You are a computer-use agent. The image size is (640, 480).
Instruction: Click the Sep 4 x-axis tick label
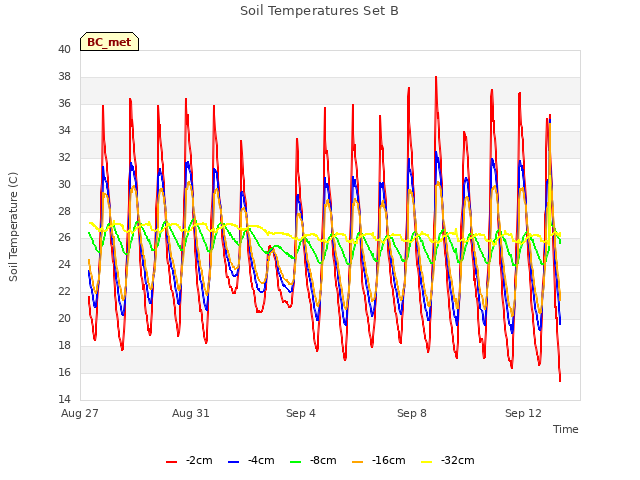point(301,413)
